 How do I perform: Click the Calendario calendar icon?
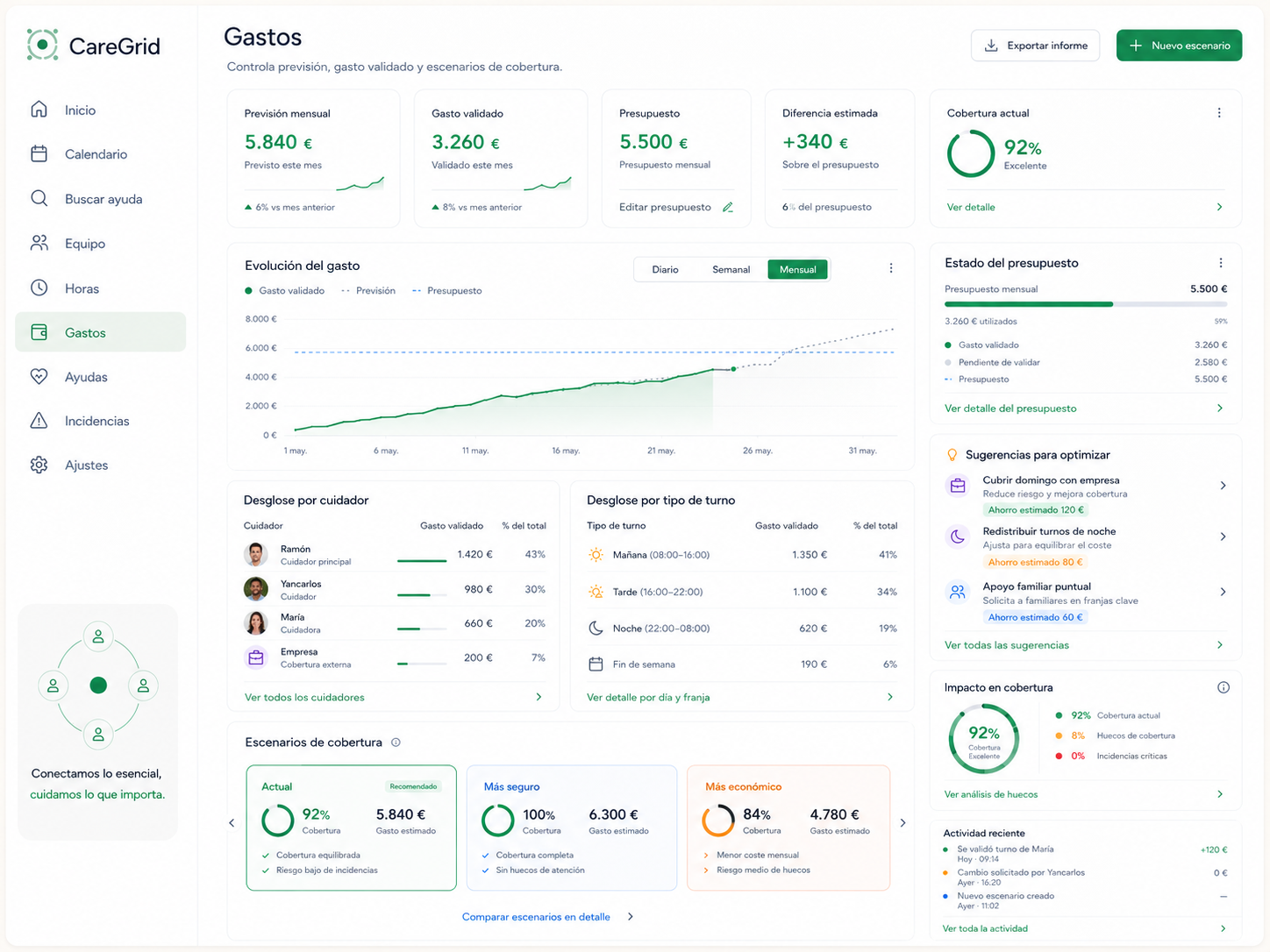(39, 153)
